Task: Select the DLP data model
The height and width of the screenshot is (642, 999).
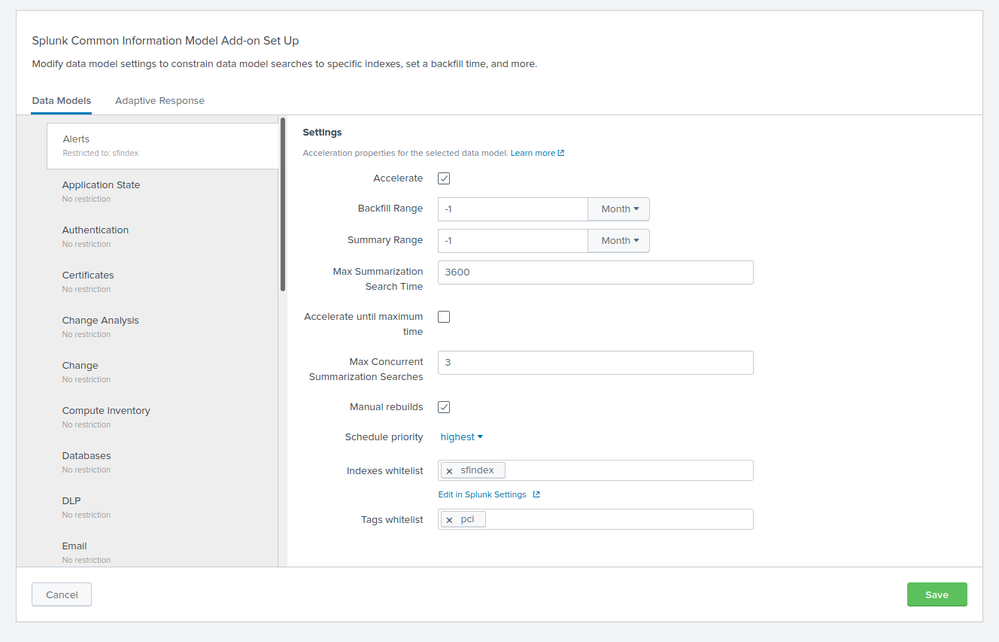Action: (162, 508)
